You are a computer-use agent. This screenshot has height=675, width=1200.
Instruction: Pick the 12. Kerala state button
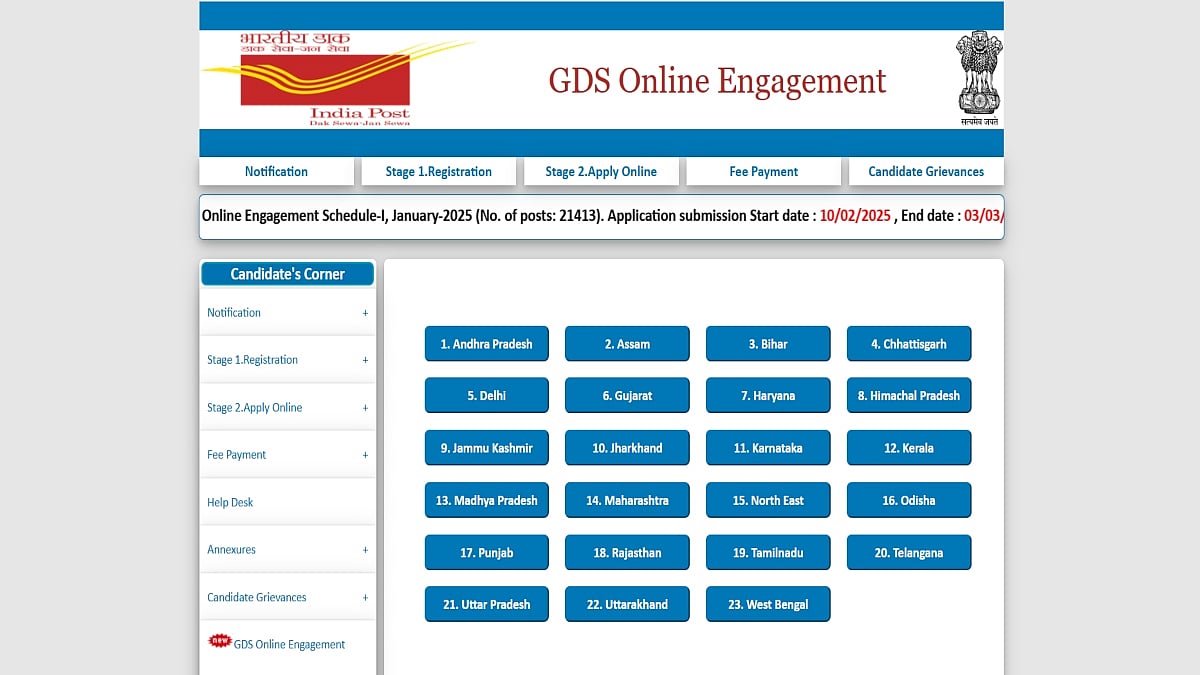(x=908, y=448)
